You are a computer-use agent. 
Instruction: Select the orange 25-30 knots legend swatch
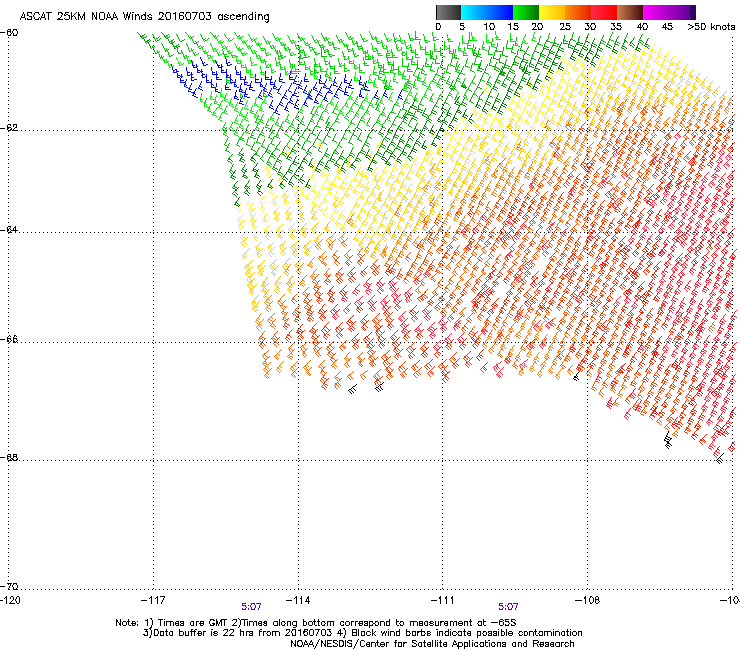click(578, 12)
